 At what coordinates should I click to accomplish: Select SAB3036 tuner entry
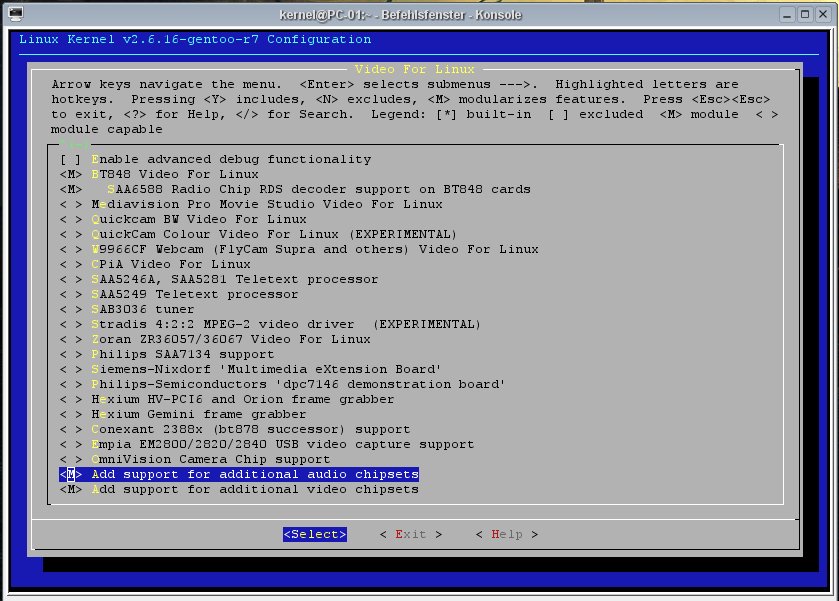pyautogui.click(x=127, y=309)
